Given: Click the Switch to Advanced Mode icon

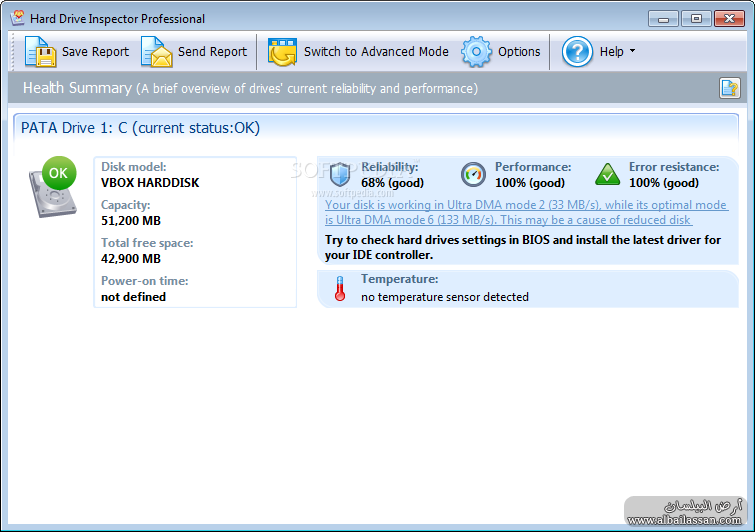Looking at the screenshot, I should pos(282,52).
